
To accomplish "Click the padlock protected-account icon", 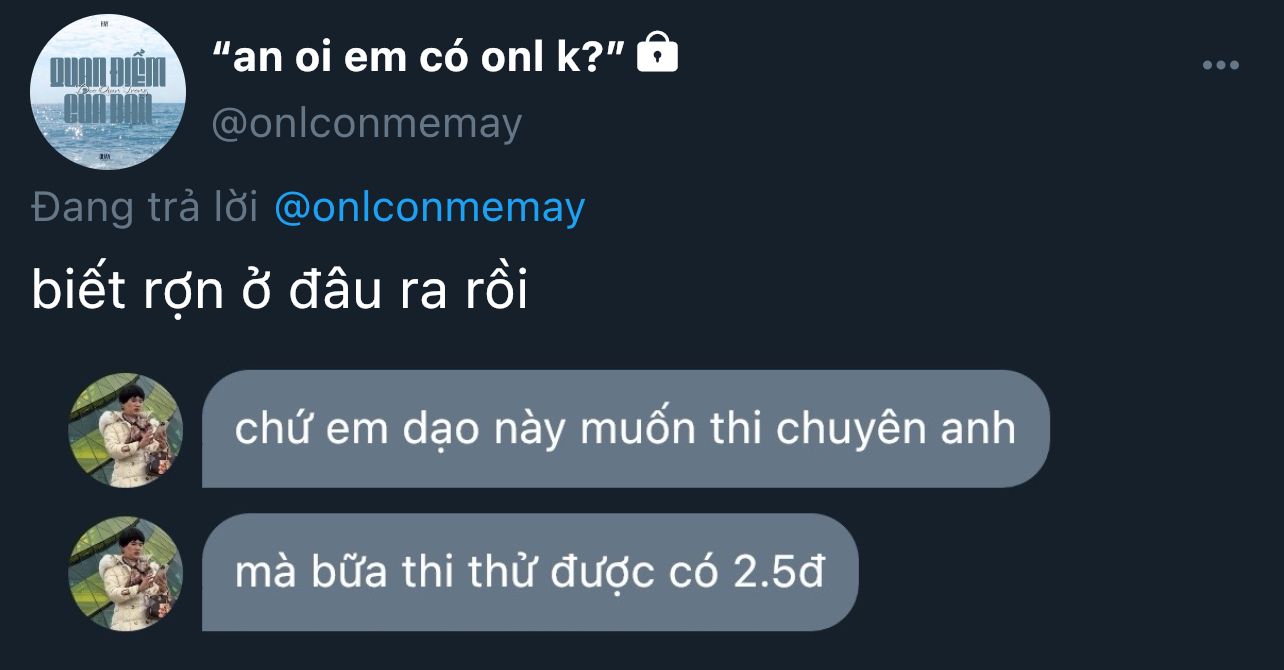I will click(x=657, y=52).
